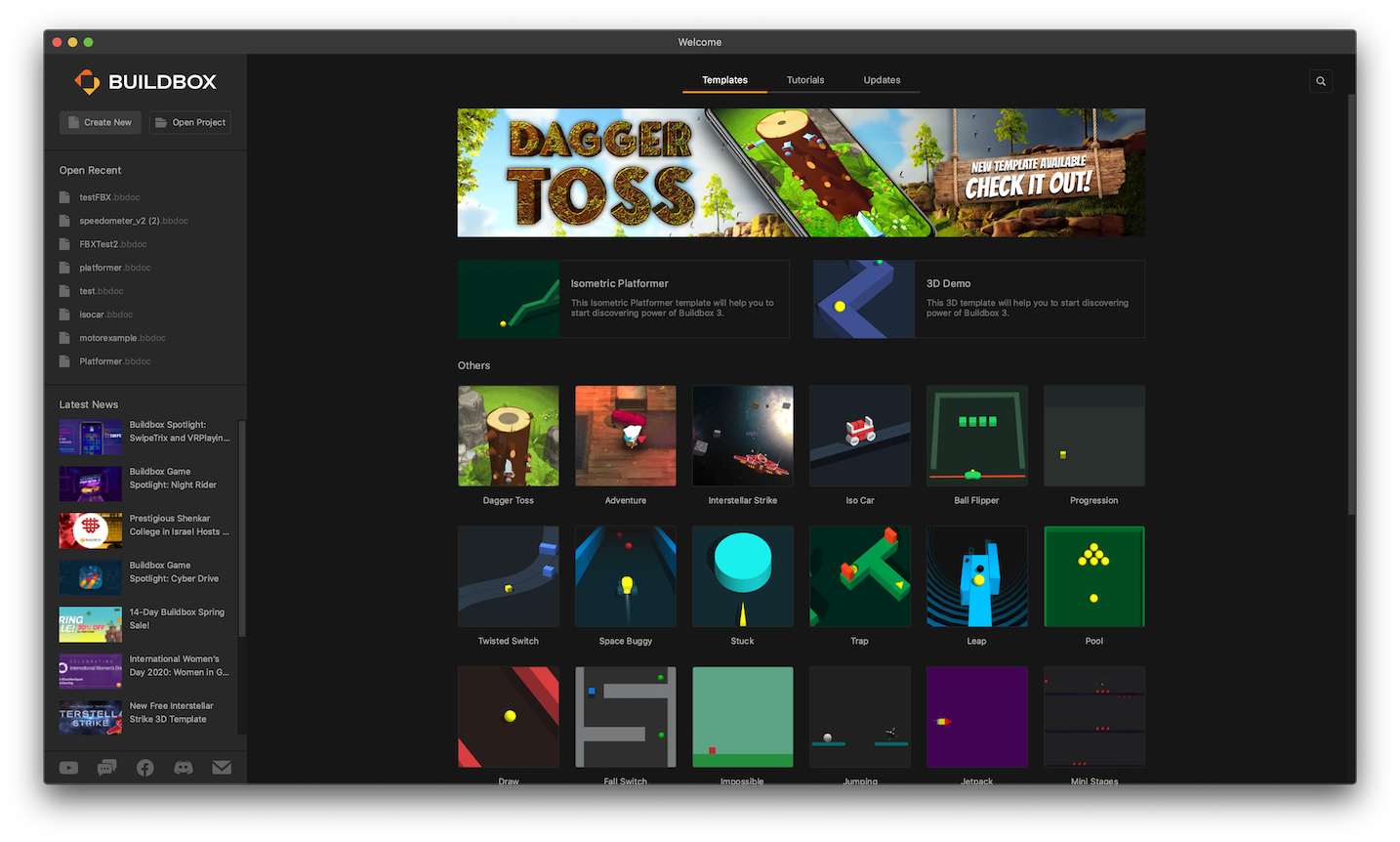
Task: Click the email envelope icon
Action: click(222, 768)
